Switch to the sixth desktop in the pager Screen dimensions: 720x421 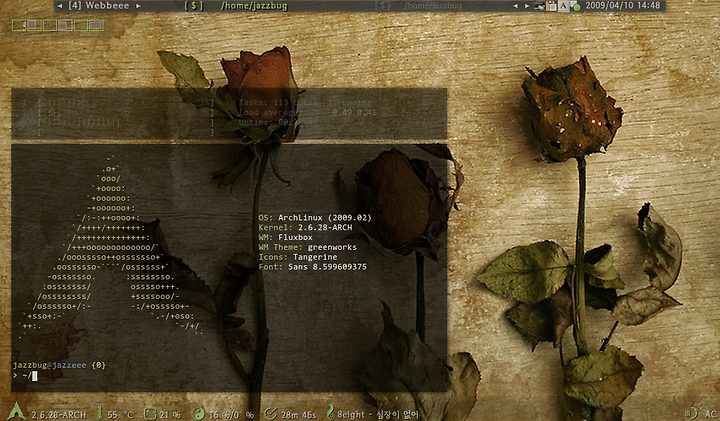96,25
